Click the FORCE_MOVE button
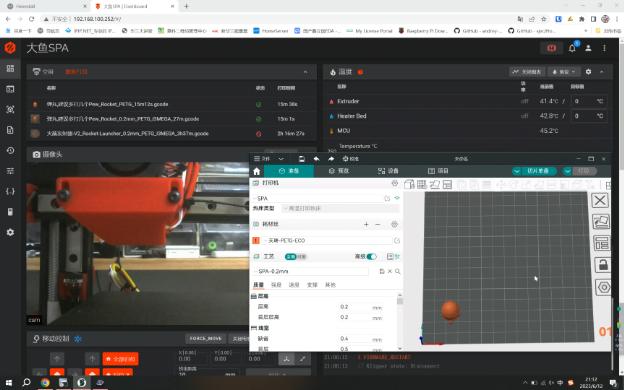Image resolution: width=624 pixels, height=390 pixels. tap(205, 339)
